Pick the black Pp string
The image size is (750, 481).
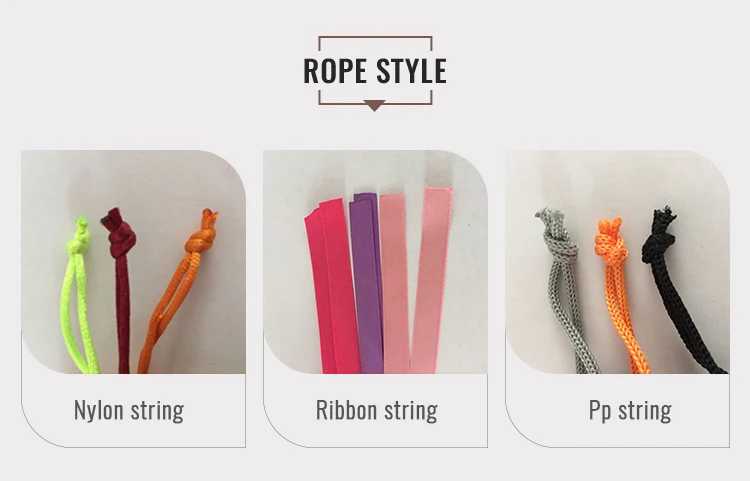click(674, 287)
